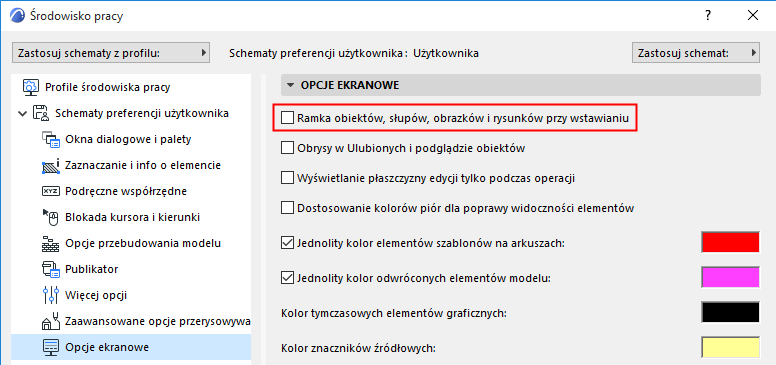Select Opcje ekranowe in the sidebar
The width and height of the screenshot is (776, 365).
(x=106, y=348)
